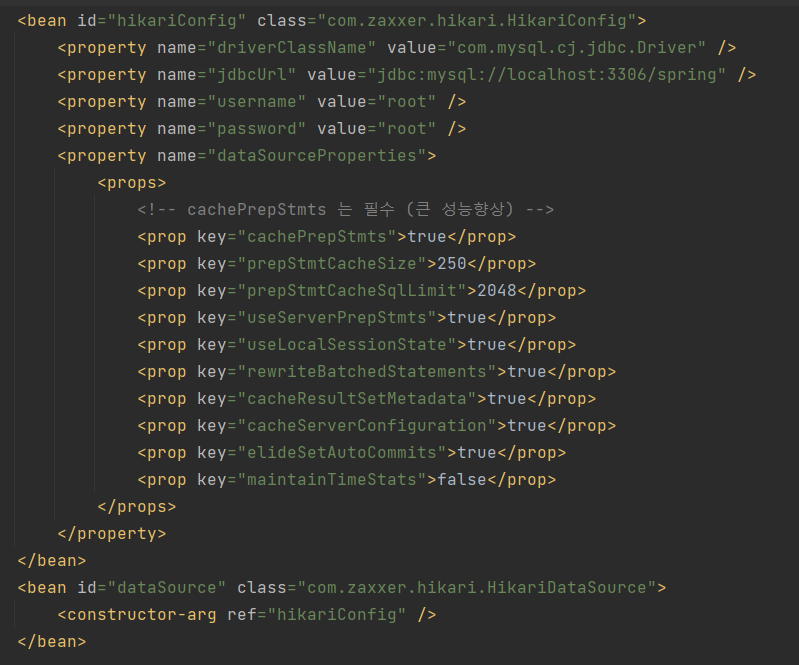Click "prepStmtCacheSqlLimit" prop key

pos(352,291)
